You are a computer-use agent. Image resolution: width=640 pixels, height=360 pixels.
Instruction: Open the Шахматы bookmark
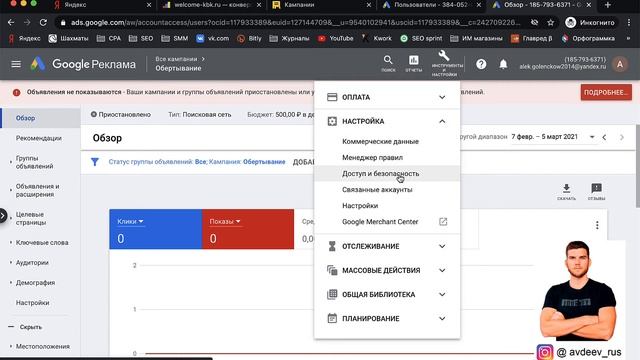click(68, 38)
